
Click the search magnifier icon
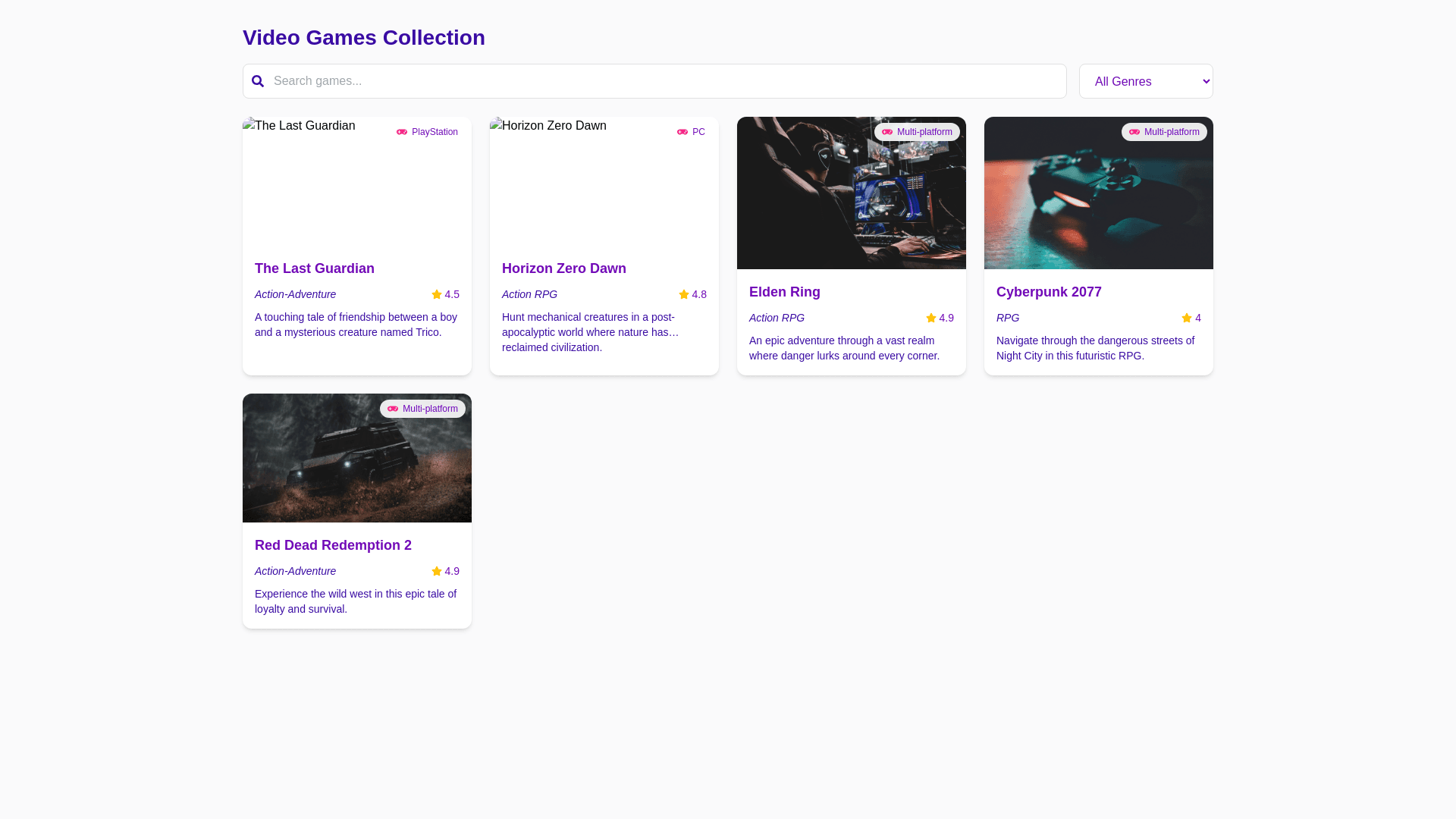tap(258, 81)
